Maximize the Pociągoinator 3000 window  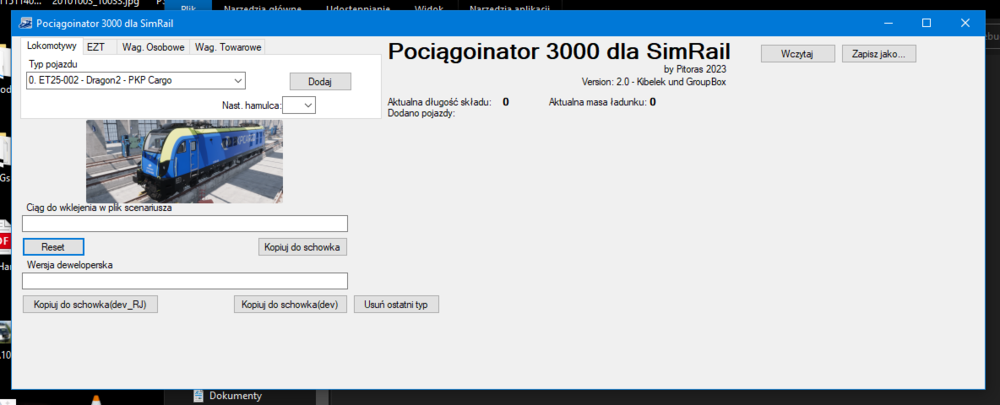coord(926,23)
